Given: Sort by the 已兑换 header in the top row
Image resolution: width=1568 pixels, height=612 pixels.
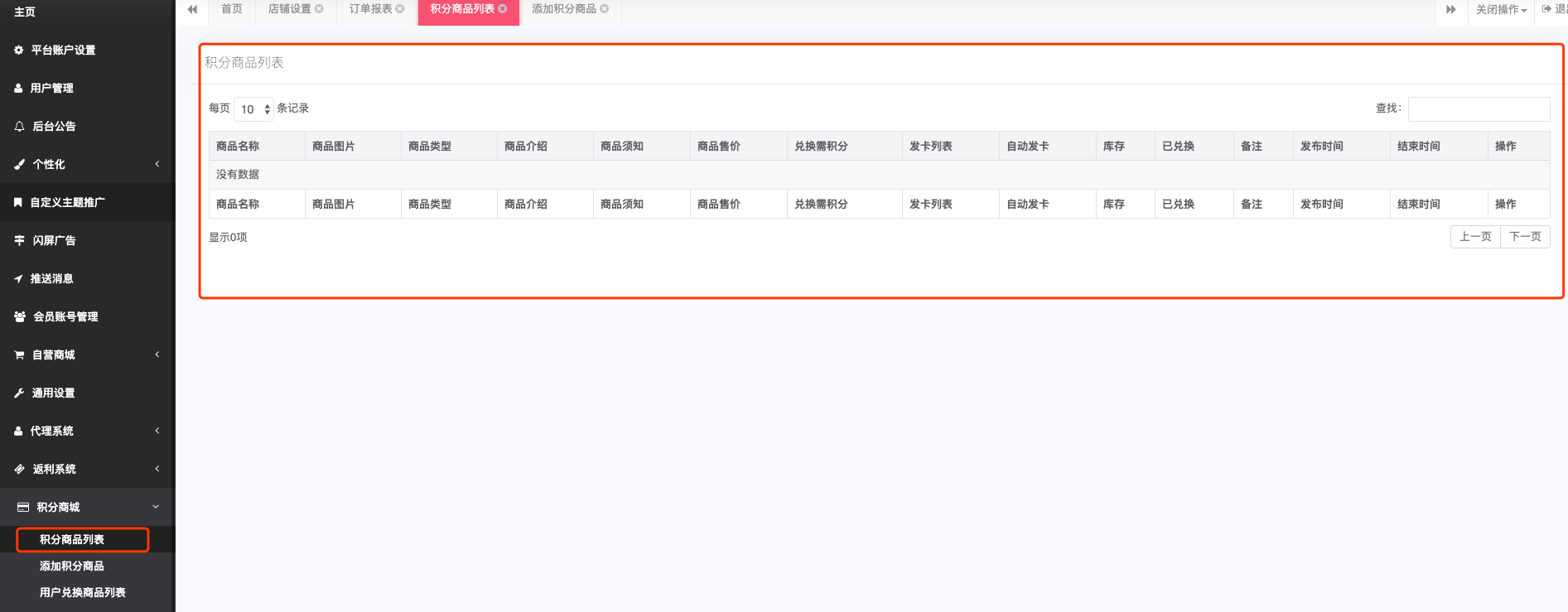Looking at the screenshot, I should [1194, 147].
